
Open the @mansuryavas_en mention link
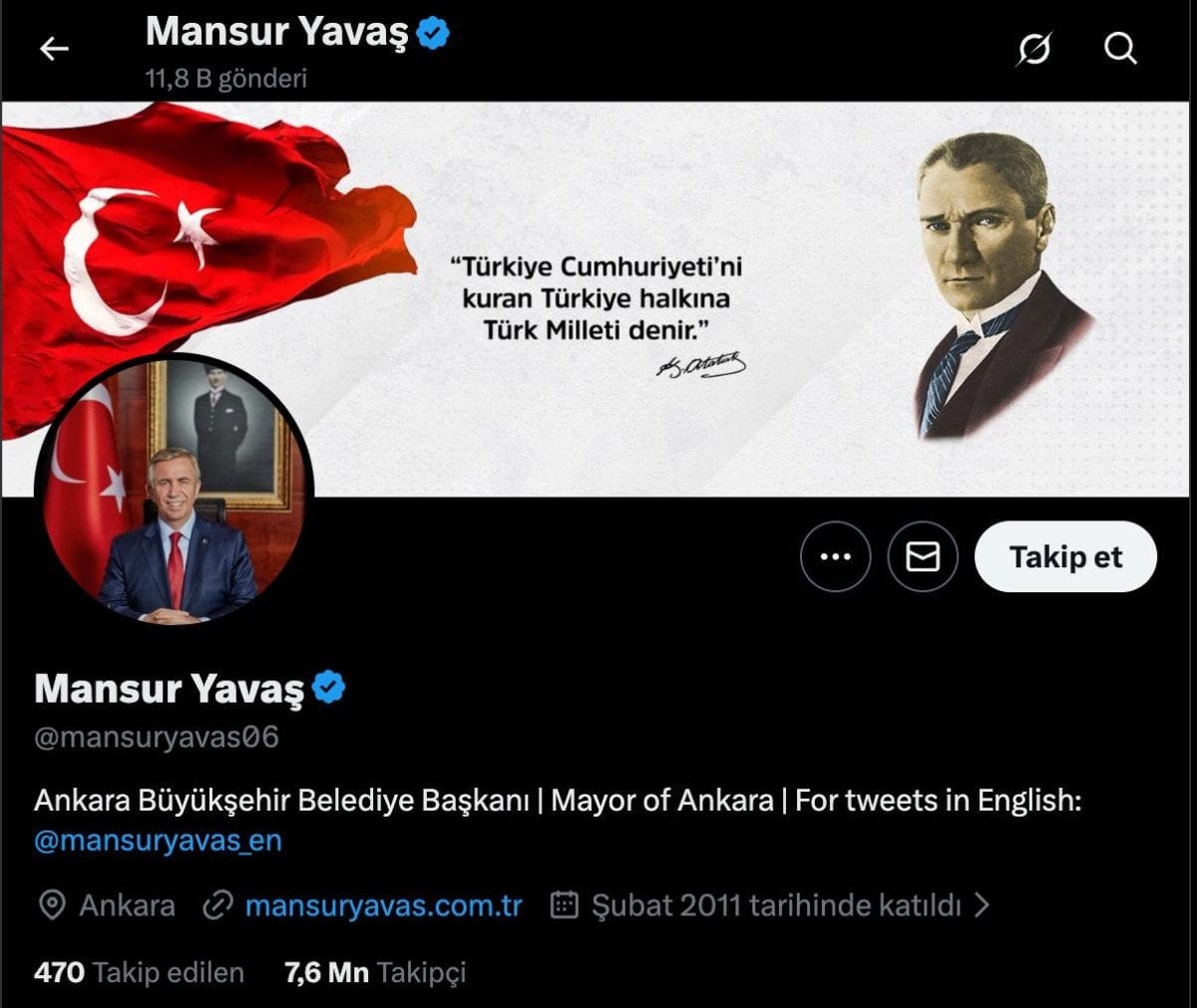coord(158,840)
